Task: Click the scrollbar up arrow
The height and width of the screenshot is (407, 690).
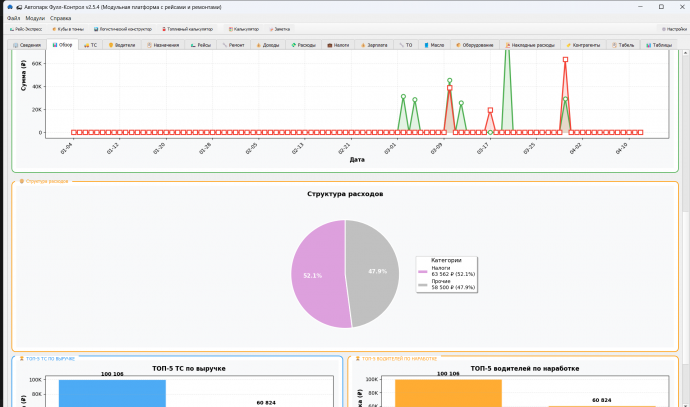Action: pyautogui.click(x=685, y=53)
